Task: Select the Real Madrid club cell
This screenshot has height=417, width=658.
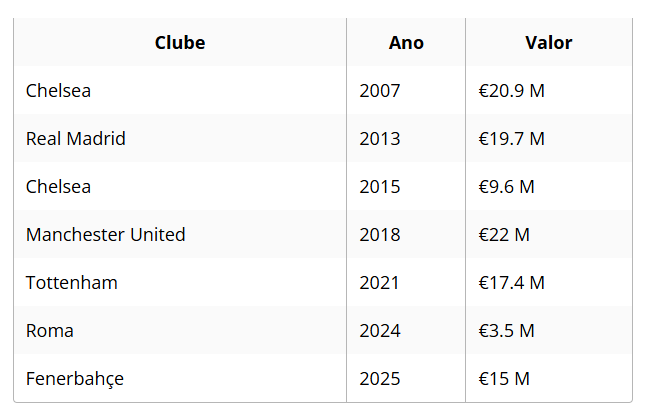Action: (76, 139)
